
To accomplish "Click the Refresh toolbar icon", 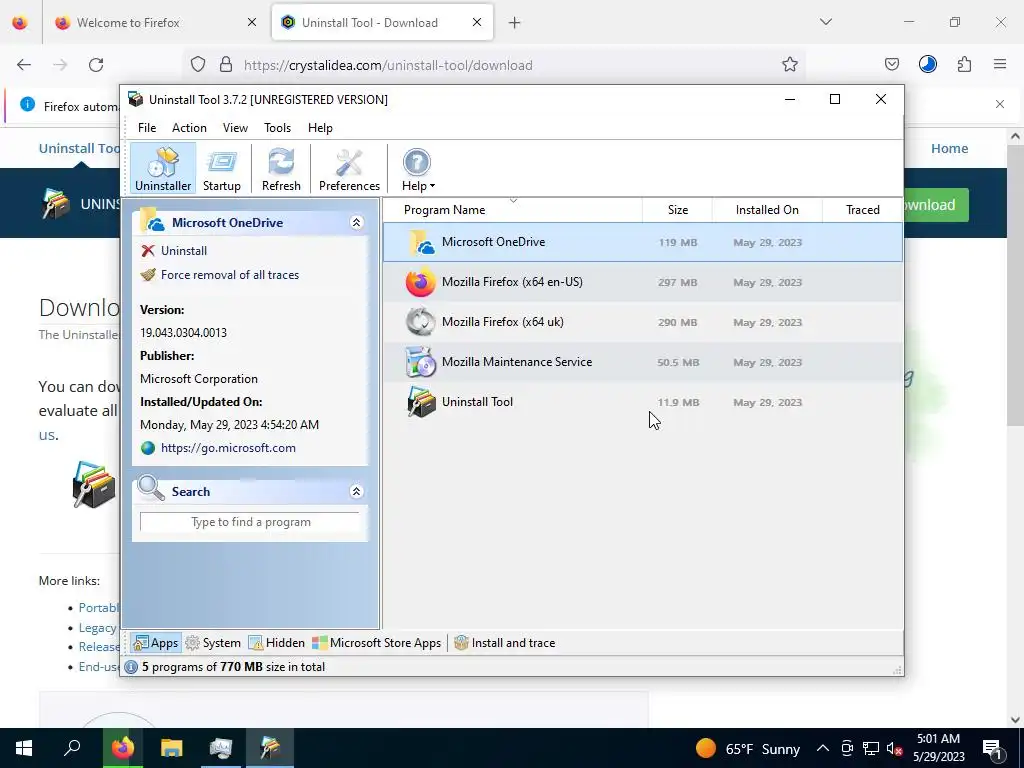I will point(281,168).
